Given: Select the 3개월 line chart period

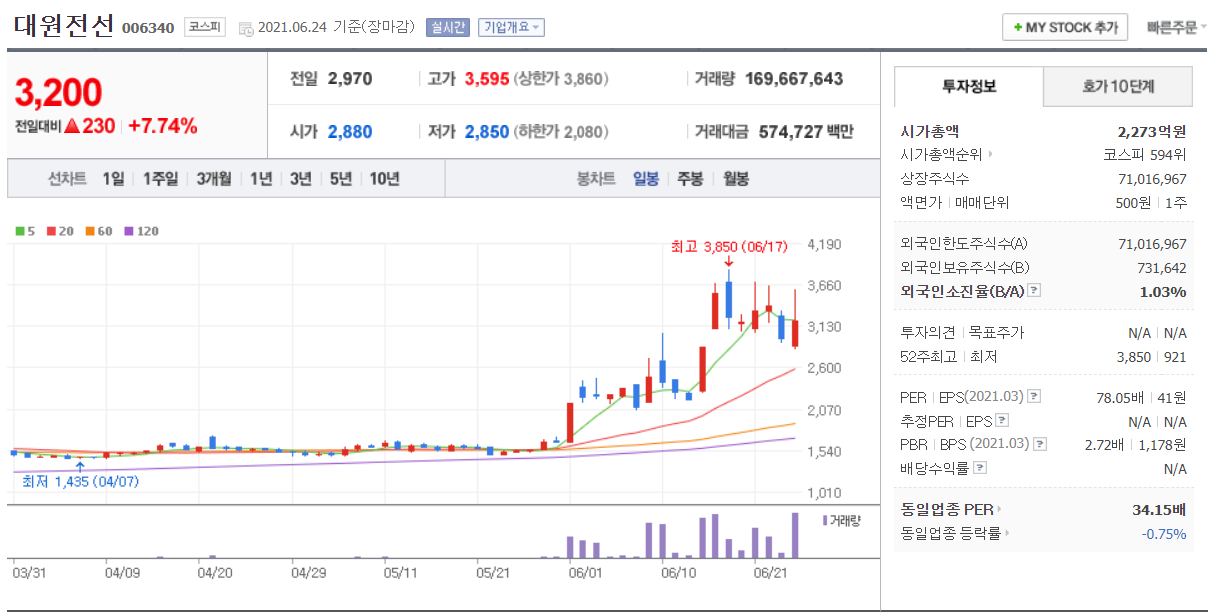Looking at the screenshot, I should (214, 179).
